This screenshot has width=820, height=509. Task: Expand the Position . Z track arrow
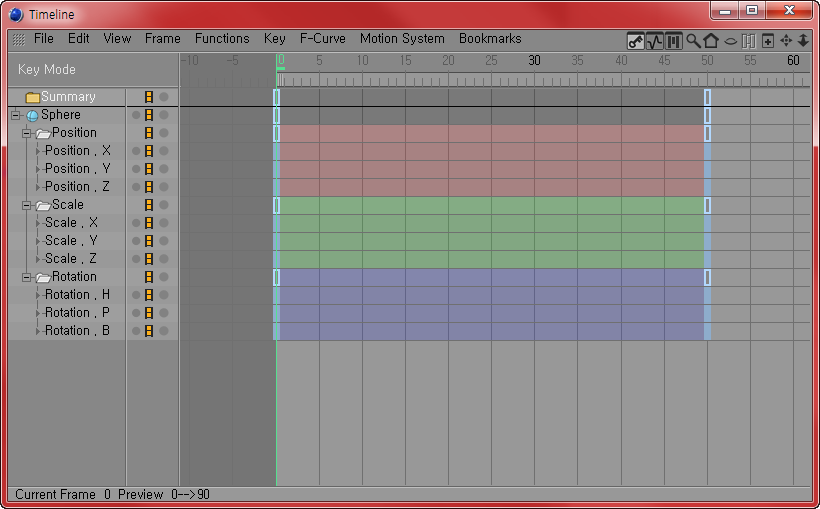38,187
